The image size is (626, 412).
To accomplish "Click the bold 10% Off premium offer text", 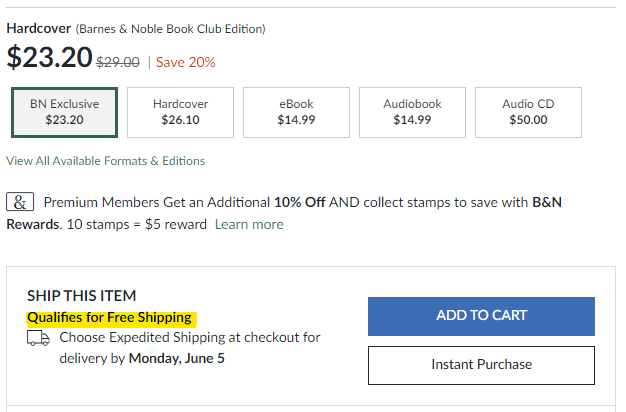I will coord(299,202).
